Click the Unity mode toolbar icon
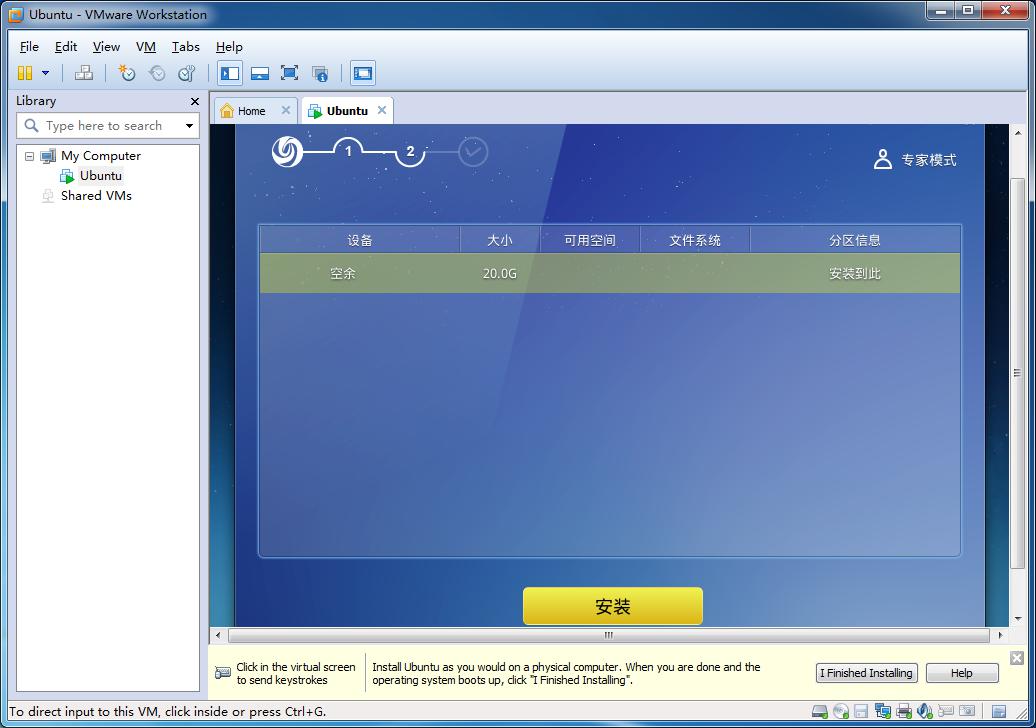The height and width of the screenshot is (728, 1036). tap(320, 73)
